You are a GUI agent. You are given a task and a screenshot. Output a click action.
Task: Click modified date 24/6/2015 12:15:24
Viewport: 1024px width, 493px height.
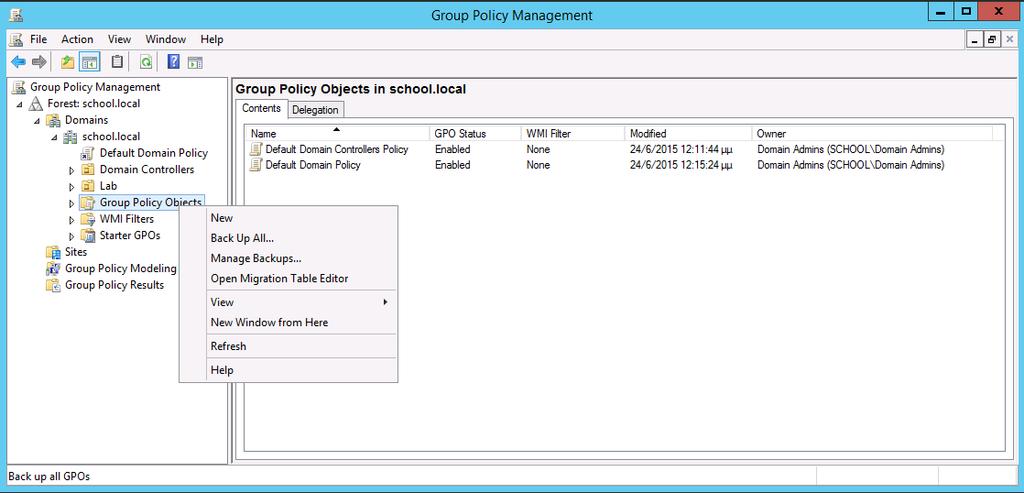[x=680, y=165]
